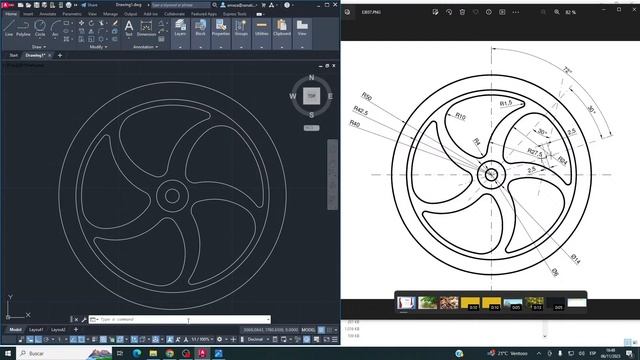Open the Start file tab
Viewport: 640px width, 360px height.
click(x=13, y=55)
